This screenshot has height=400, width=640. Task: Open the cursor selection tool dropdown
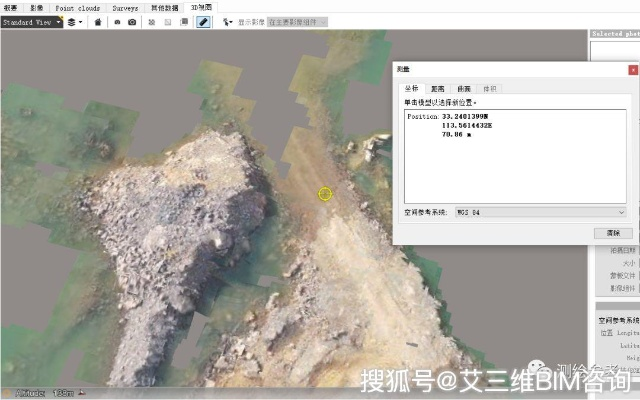click(x=227, y=22)
